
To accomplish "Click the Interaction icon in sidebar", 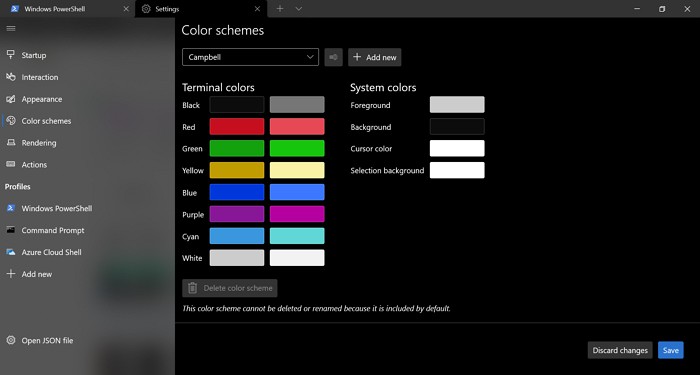I will 11,77.
